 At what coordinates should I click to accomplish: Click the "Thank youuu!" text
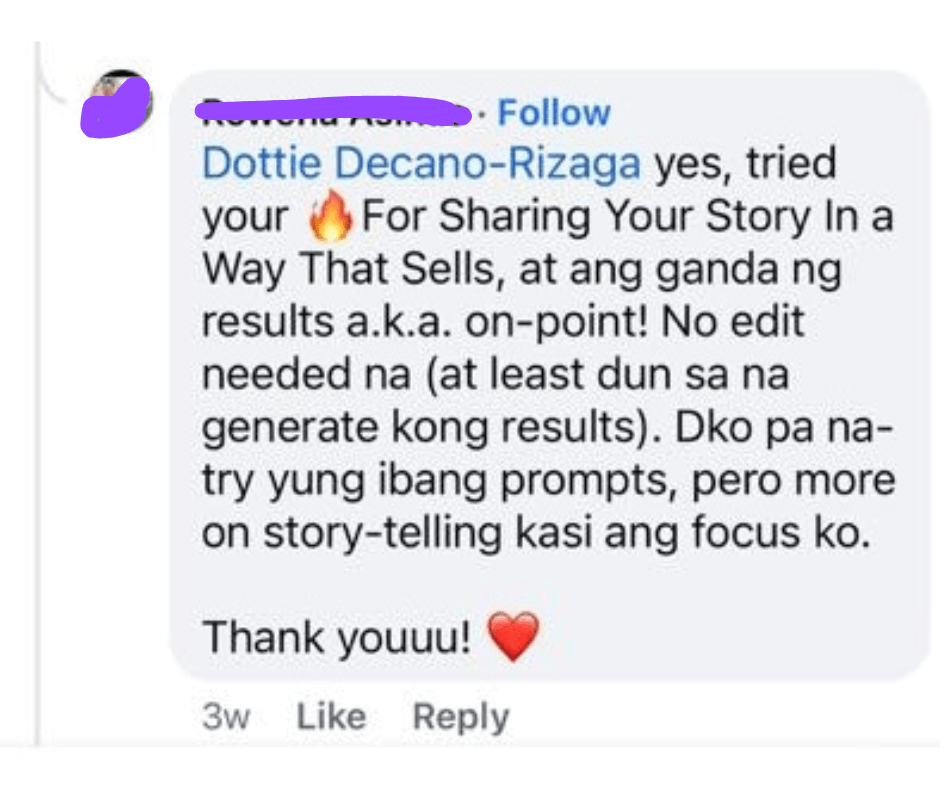[337, 637]
